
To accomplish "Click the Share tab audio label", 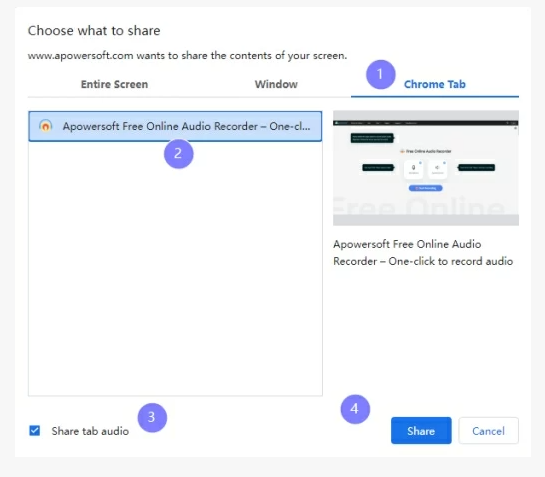I will 90,431.
